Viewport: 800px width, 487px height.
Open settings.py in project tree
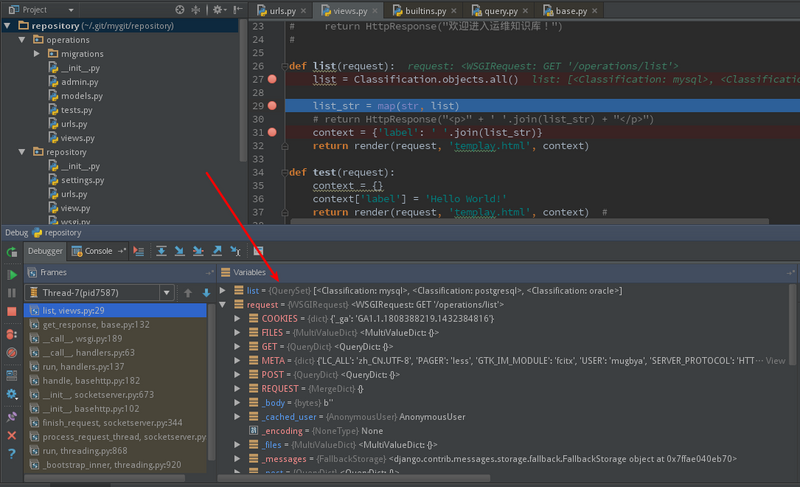click(83, 180)
